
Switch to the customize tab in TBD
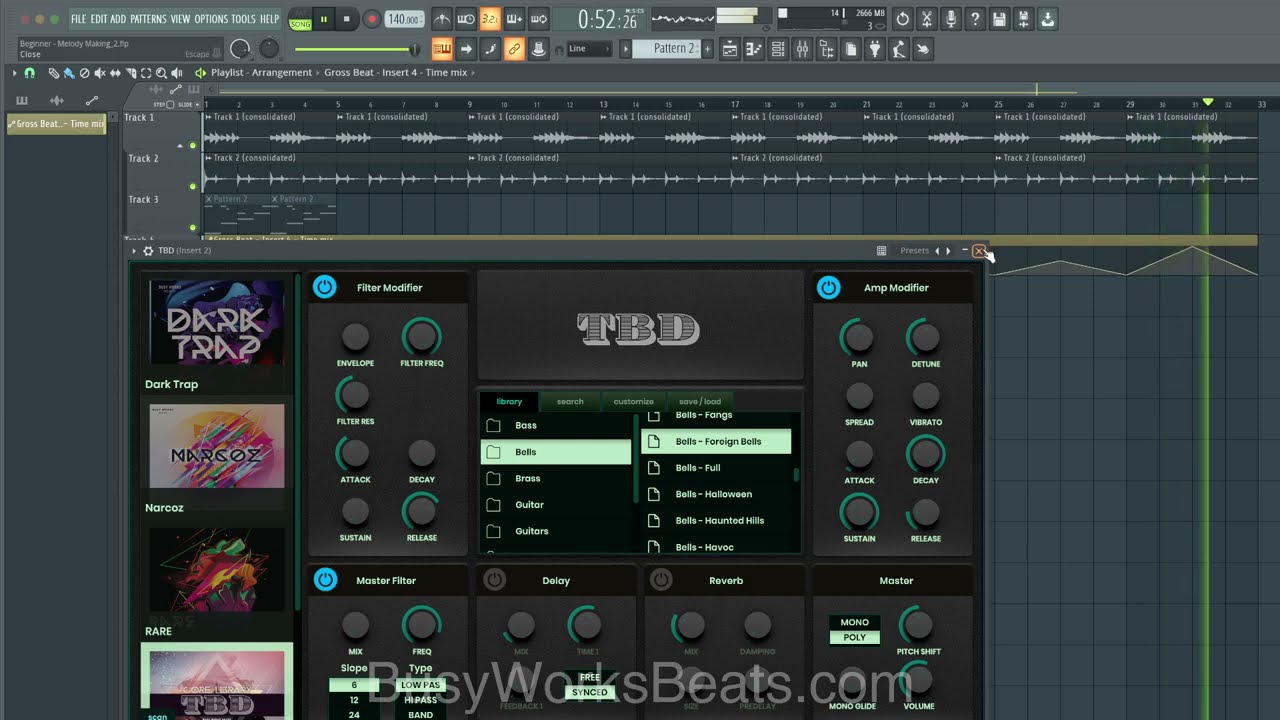tap(633, 401)
